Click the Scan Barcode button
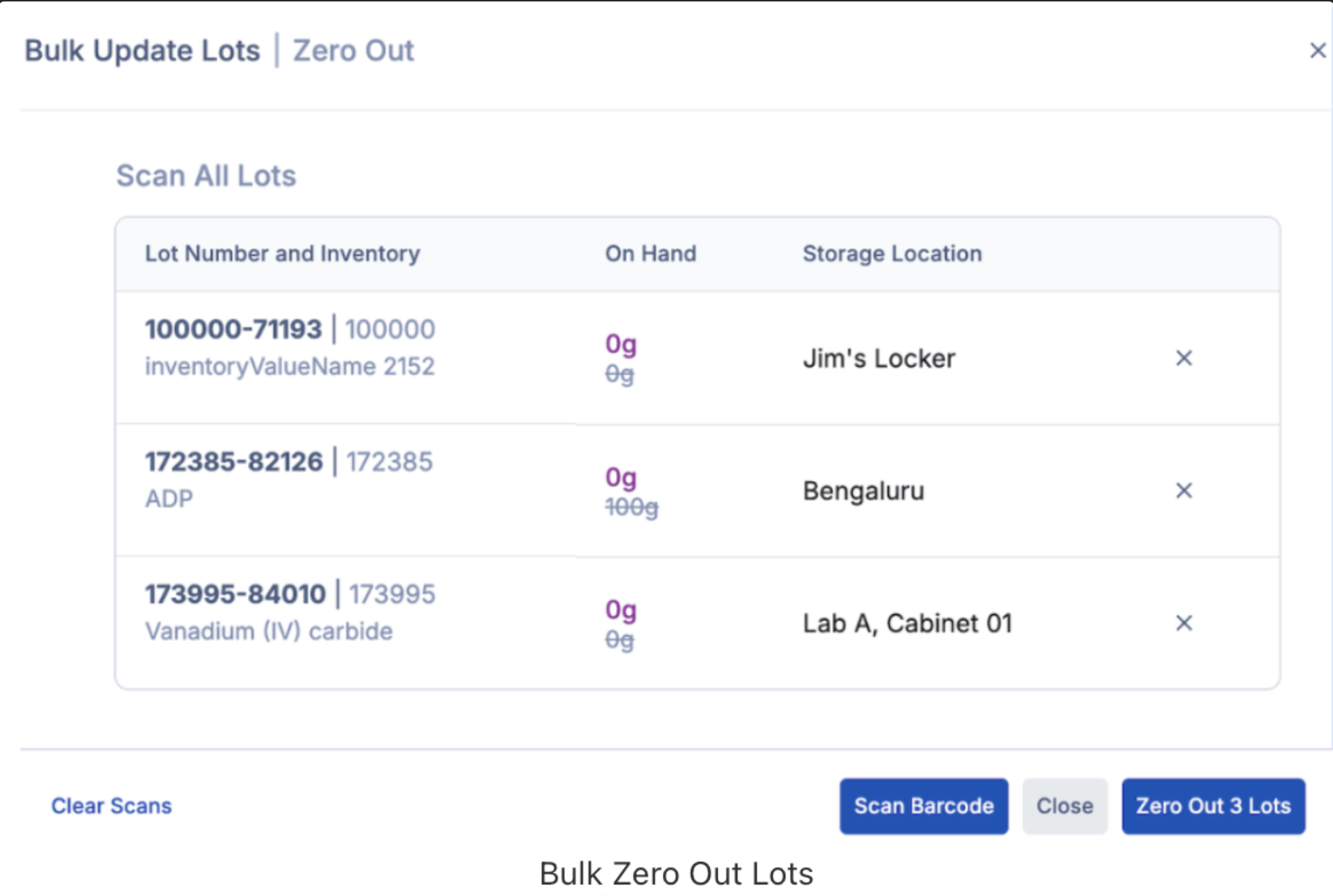1333x896 pixels. coord(923,806)
